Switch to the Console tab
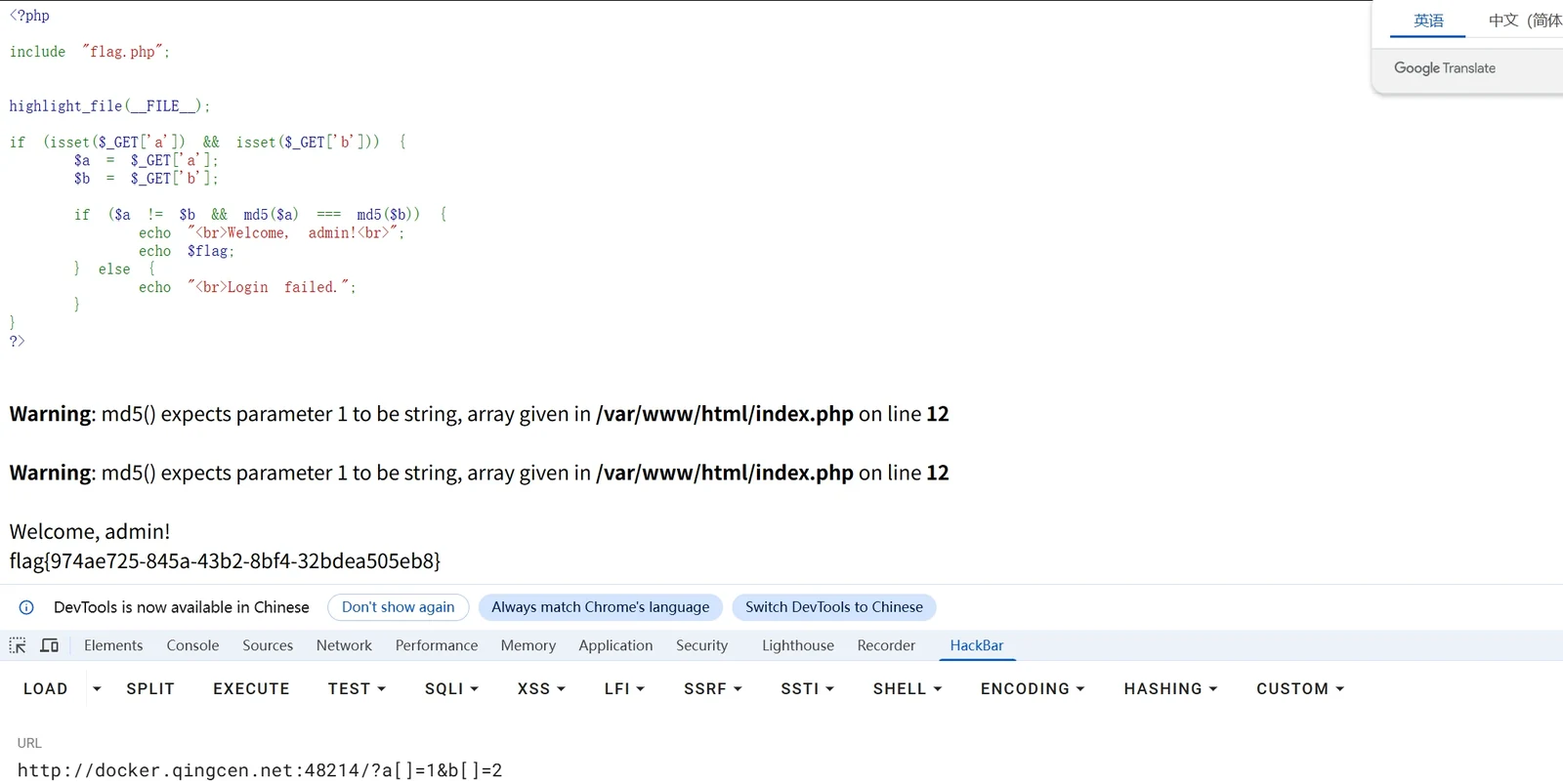Image resolution: width=1563 pixels, height=784 pixels. (x=192, y=645)
